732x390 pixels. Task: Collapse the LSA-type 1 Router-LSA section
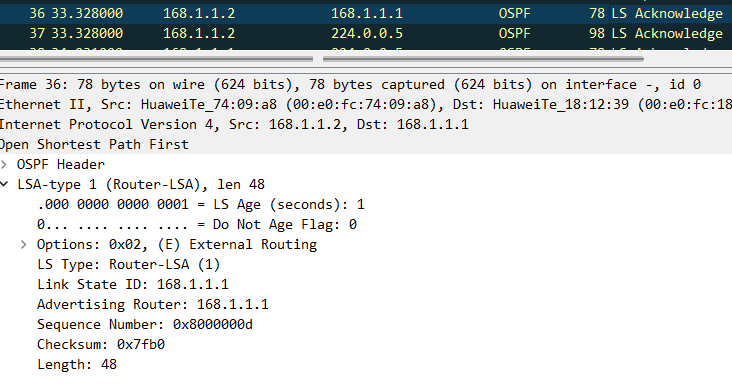(x=4, y=184)
